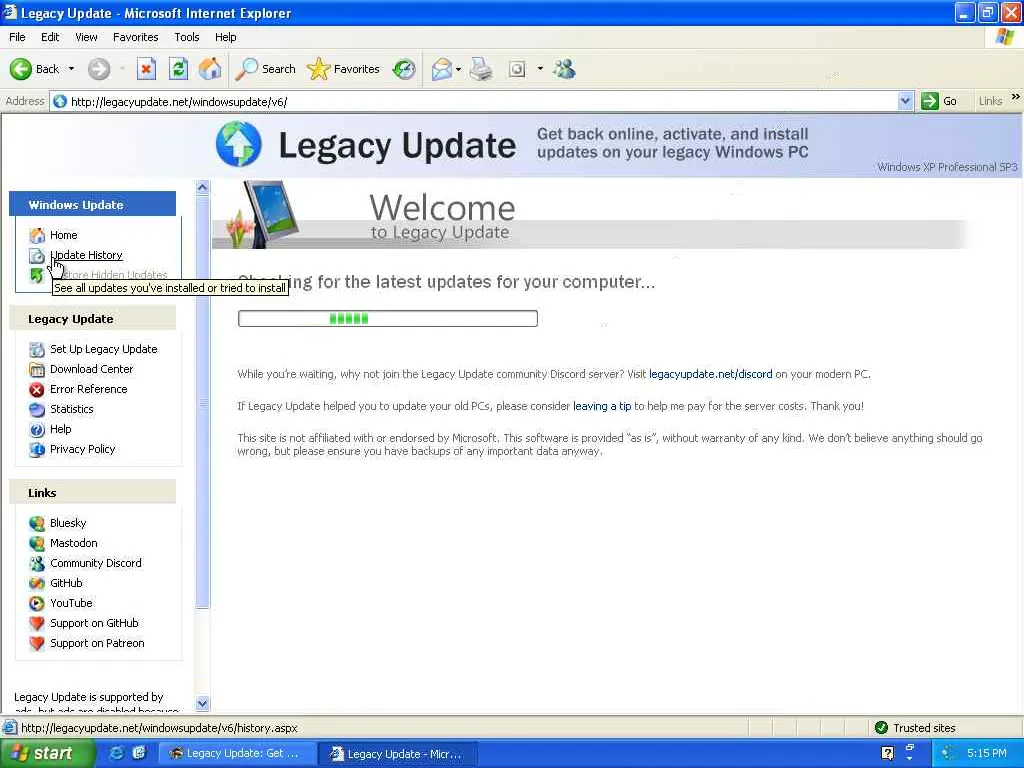The image size is (1024, 768).
Task: Click the Print toolbar icon
Action: click(x=481, y=69)
